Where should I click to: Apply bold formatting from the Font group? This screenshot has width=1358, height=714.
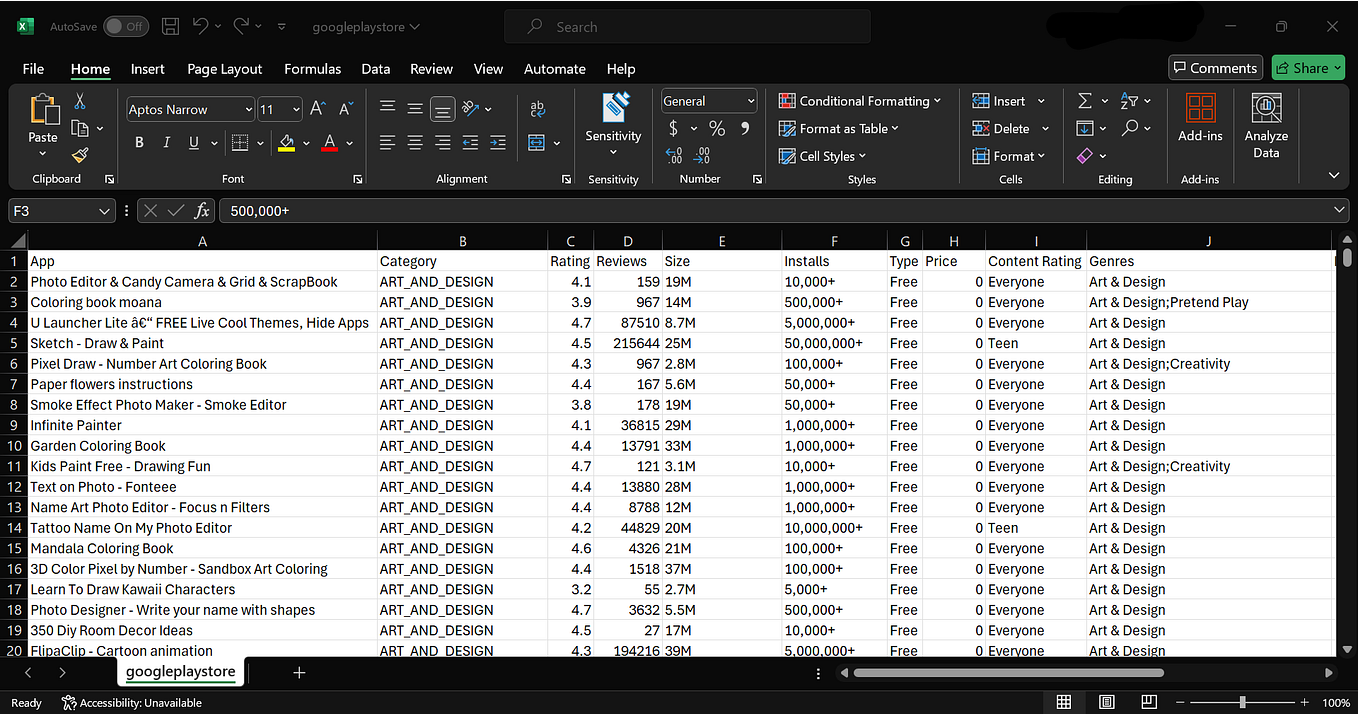139,142
